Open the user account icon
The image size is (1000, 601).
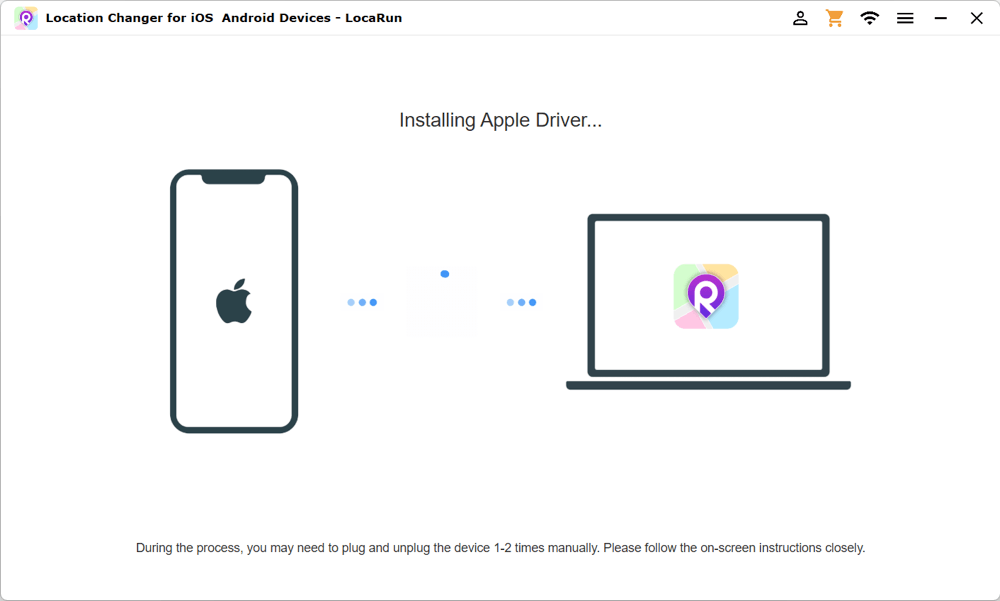pyautogui.click(x=800, y=18)
